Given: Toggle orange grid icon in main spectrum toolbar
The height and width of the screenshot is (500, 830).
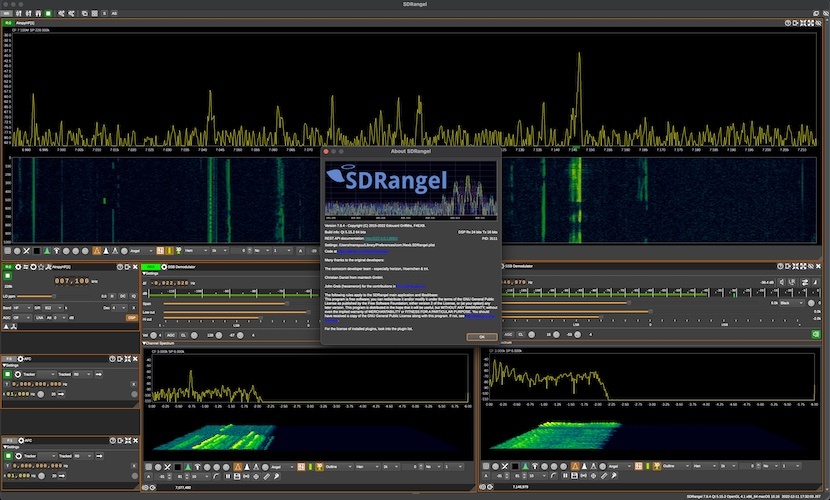Looking at the screenshot, I should point(160,251).
